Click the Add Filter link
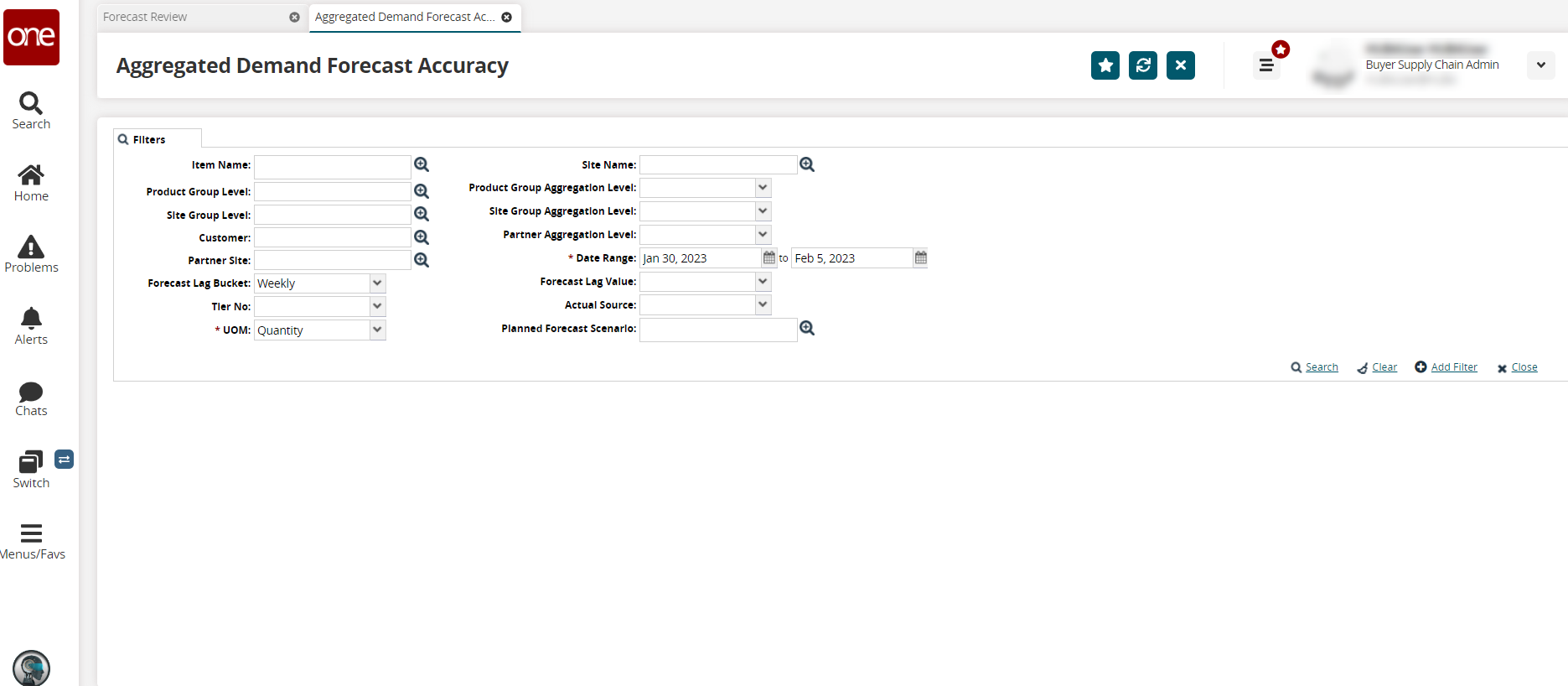 pyautogui.click(x=1446, y=367)
